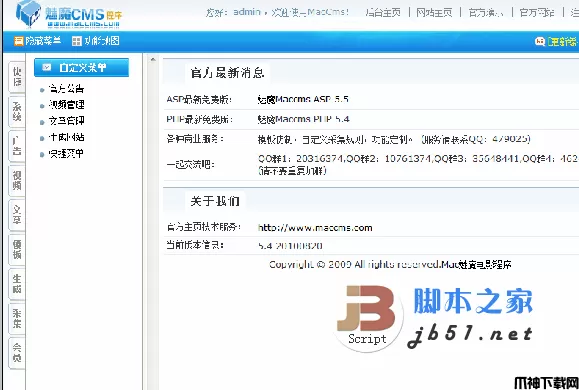Image resolution: width=579 pixels, height=390 pixels.
Task: Click the chat bubble icon in the blue bar
Action: (x=540, y=41)
